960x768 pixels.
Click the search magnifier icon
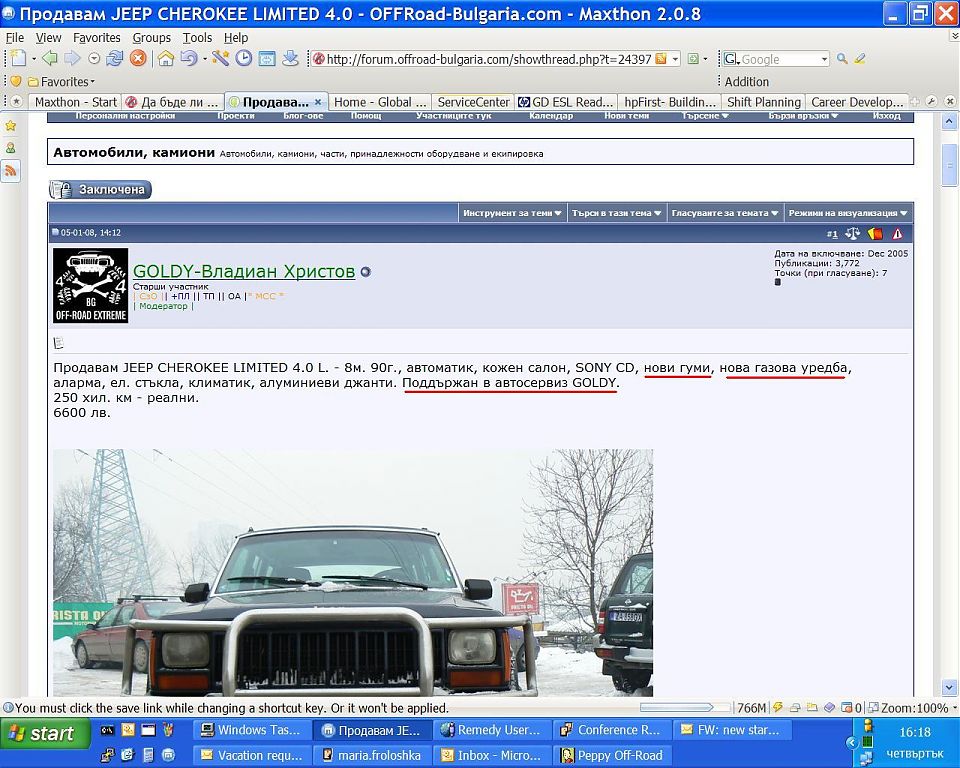click(842, 59)
